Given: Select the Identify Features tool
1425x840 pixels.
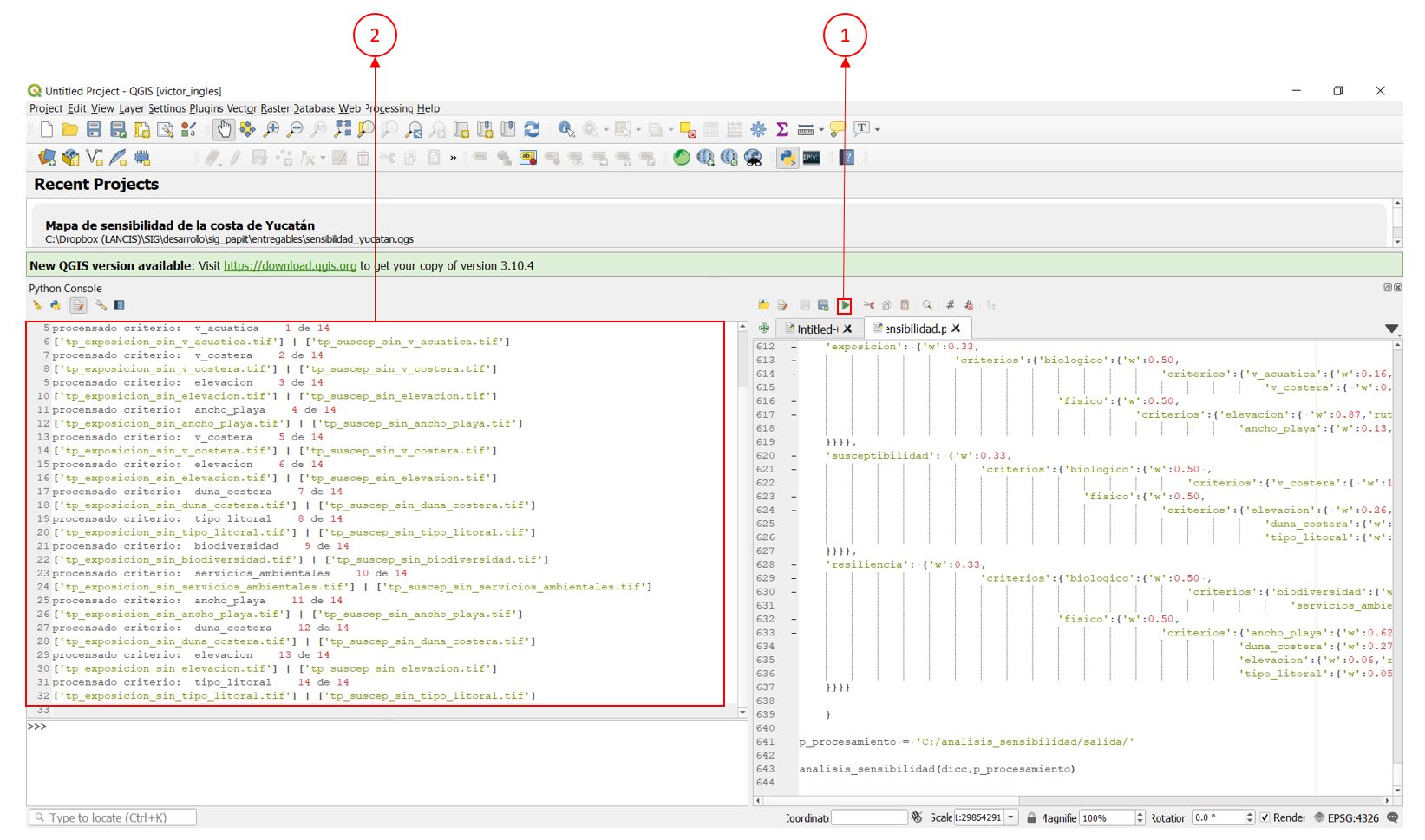Looking at the screenshot, I should 566,129.
